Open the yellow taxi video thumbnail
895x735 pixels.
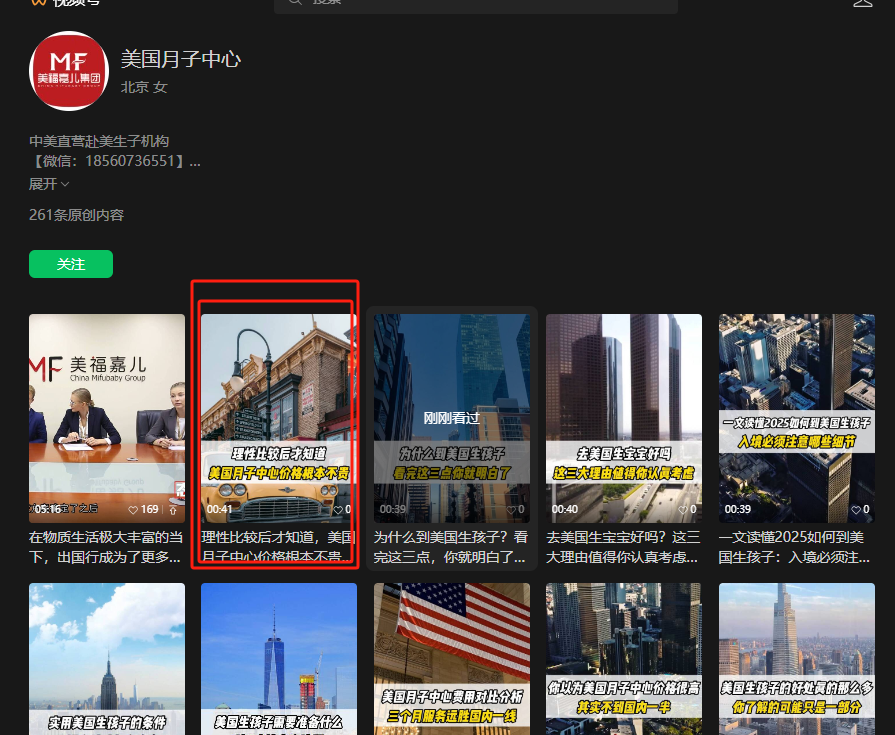[279, 418]
